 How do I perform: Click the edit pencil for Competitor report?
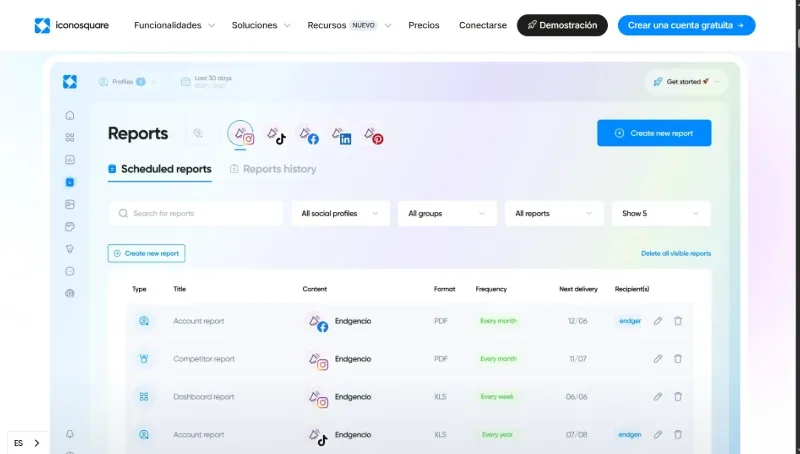[658, 359]
